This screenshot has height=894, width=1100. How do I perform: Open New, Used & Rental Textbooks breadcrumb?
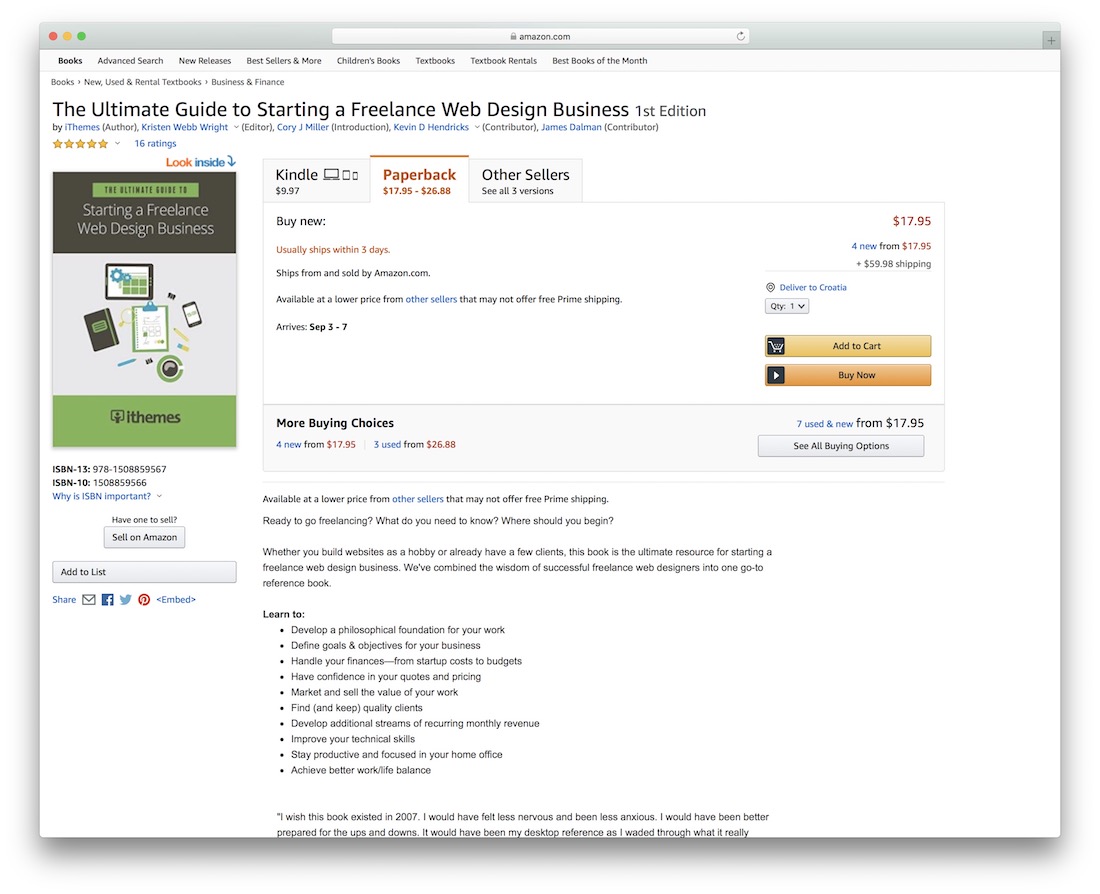point(142,82)
